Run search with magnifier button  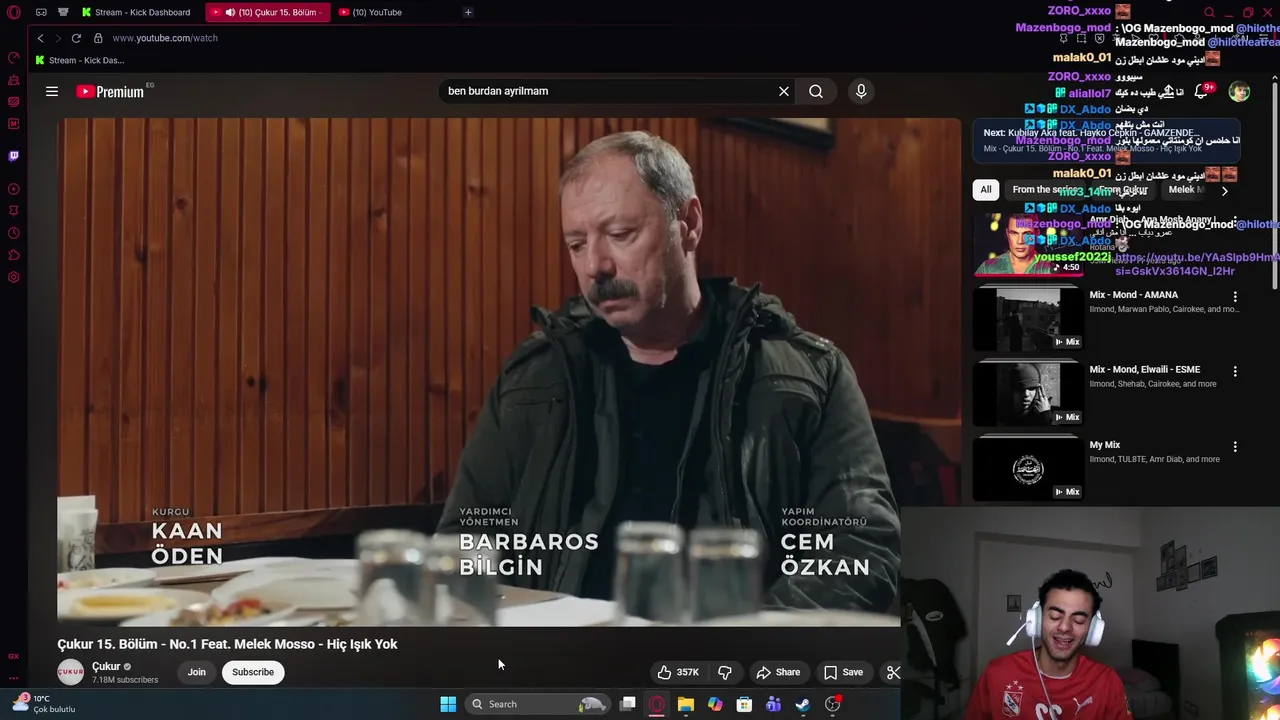tap(816, 91)
